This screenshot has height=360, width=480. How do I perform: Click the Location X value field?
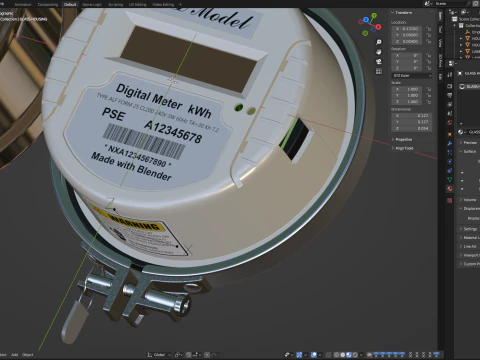pos(408,29)
